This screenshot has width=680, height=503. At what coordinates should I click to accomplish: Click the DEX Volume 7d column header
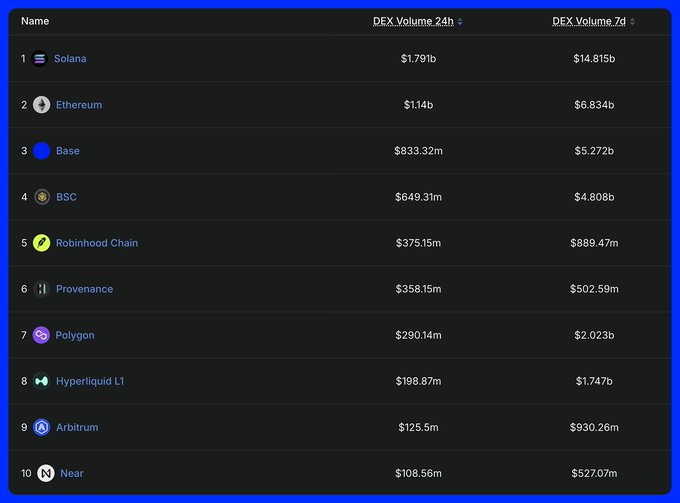(x=589, y=21)
